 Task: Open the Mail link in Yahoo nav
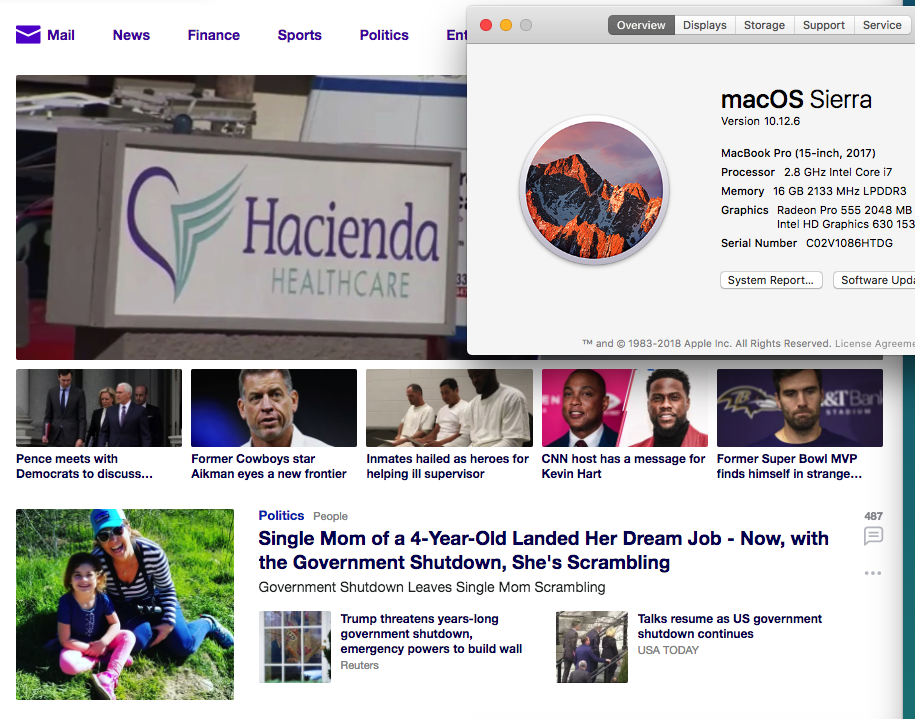[61, 35]
